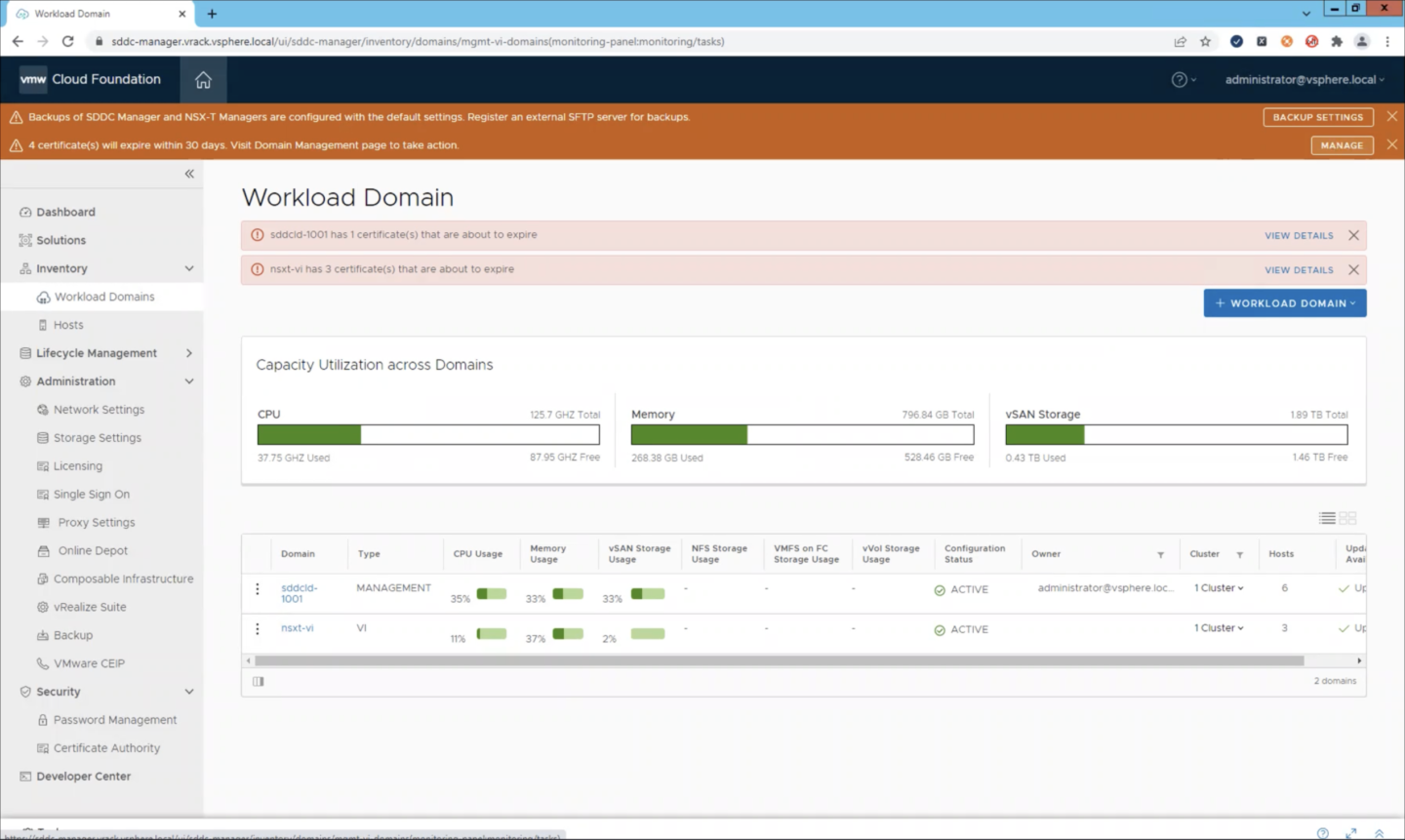Open the Owner column filter icon
The width and height of the screenshot is (1405, 840).
point(1161,553)
